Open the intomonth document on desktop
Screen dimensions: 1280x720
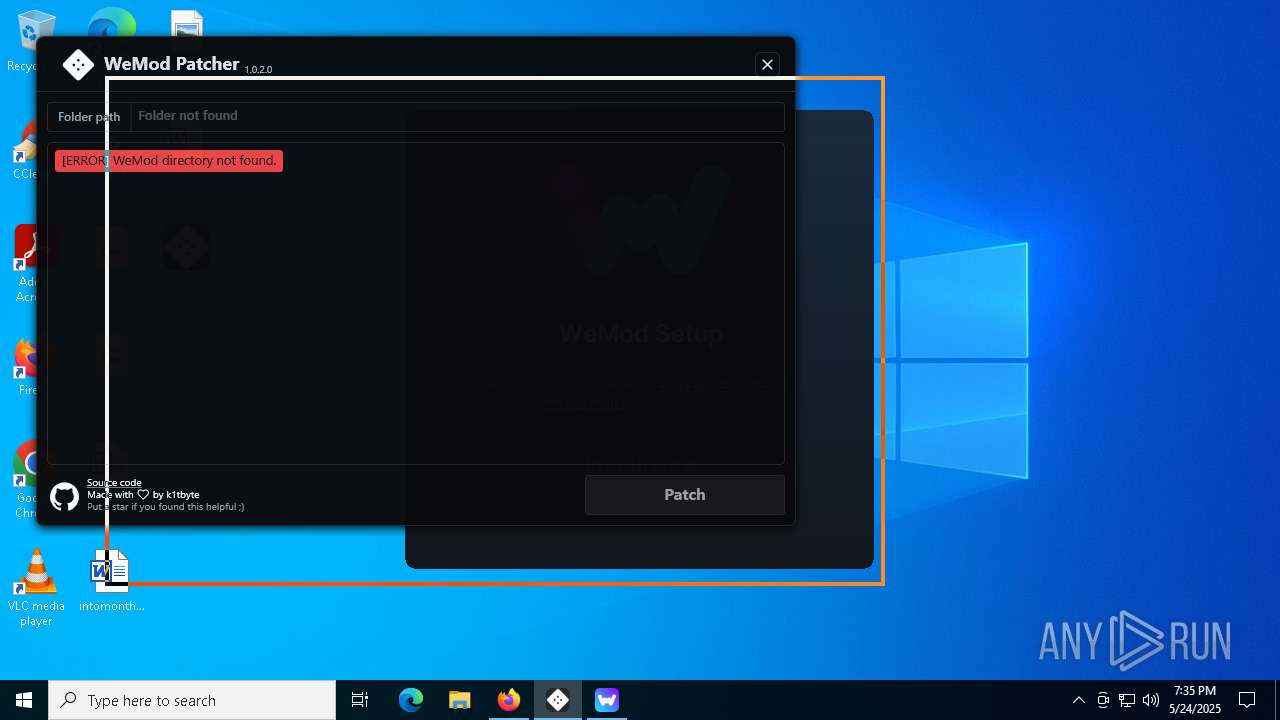point(112,581)
